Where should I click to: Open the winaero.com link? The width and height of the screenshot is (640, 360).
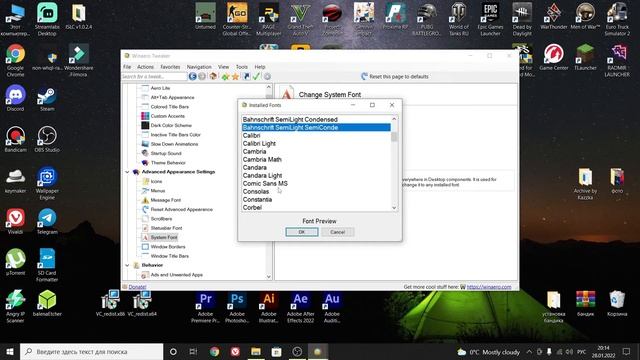point(489,287)
